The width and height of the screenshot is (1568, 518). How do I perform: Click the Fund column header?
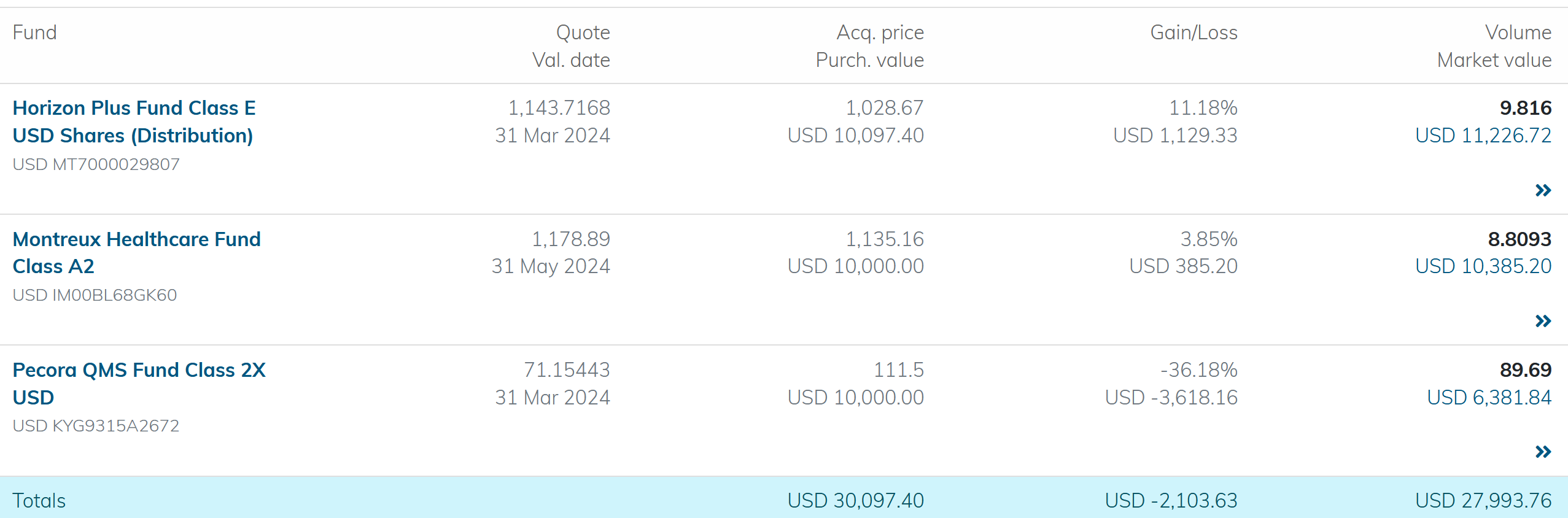click(x=35, y=33)
